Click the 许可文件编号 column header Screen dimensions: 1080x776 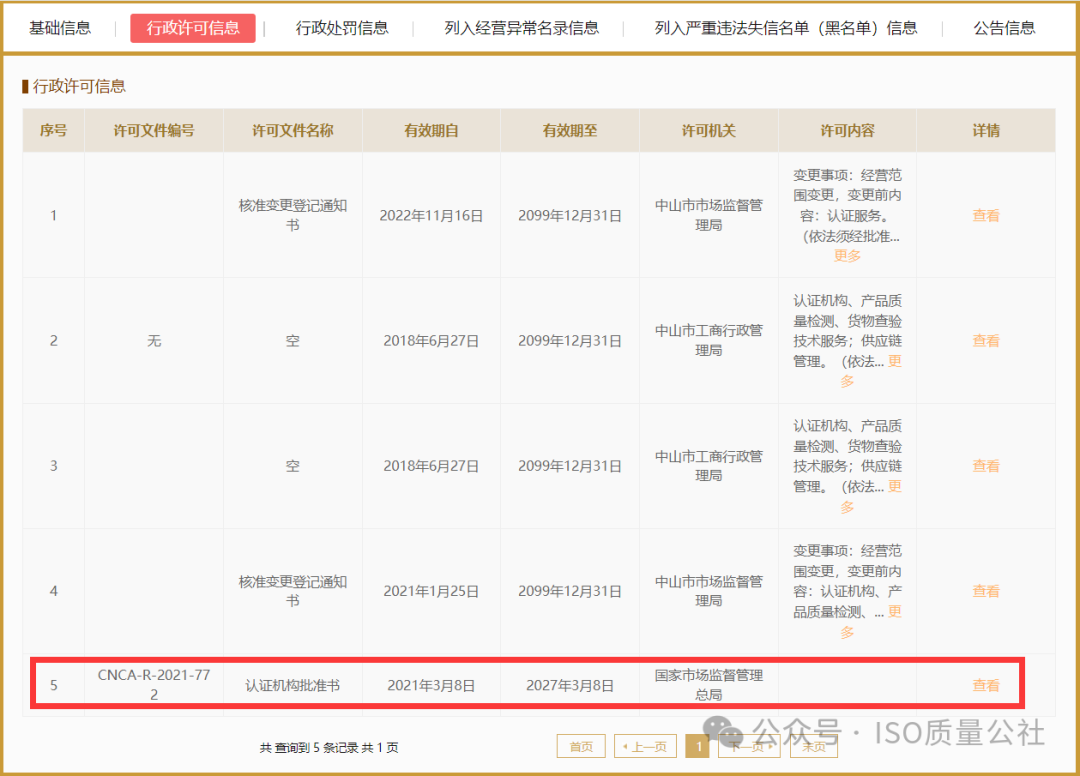(154, 131)
